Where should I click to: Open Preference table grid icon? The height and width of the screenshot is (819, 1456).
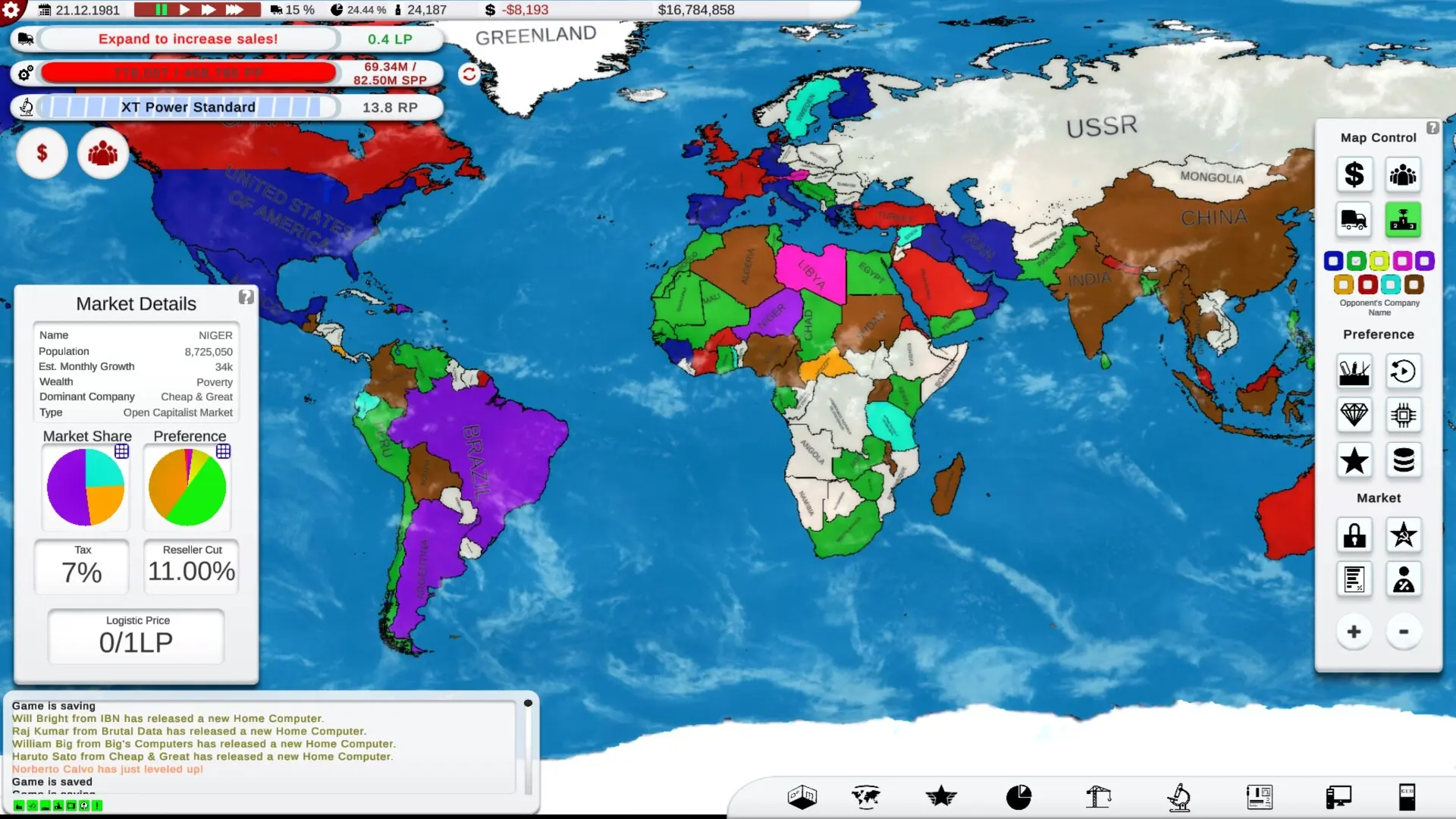coord(223,451)
